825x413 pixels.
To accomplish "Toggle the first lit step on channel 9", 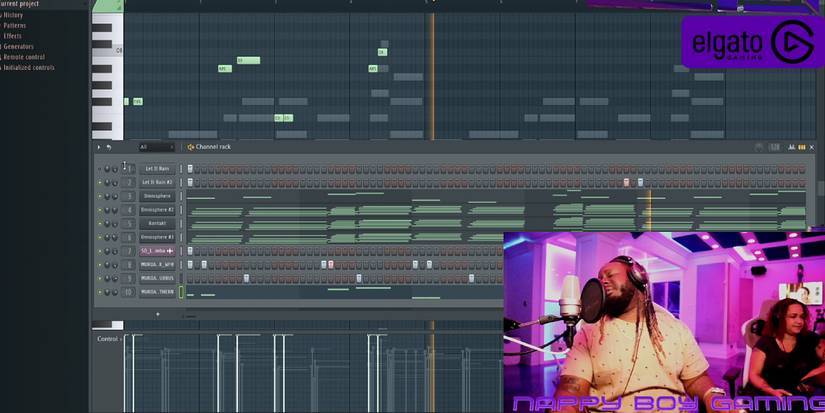I will click(x=246, y=278).
